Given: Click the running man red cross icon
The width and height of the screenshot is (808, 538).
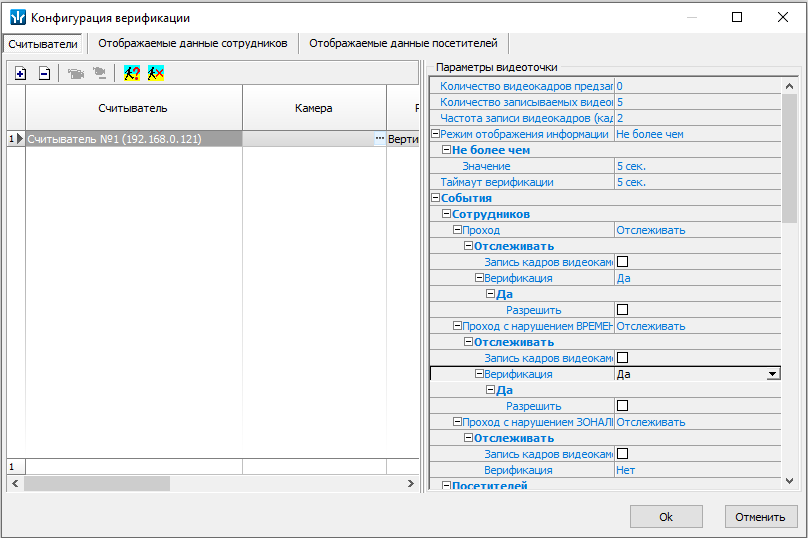Looking at the screenshot, I should [155, 73].
